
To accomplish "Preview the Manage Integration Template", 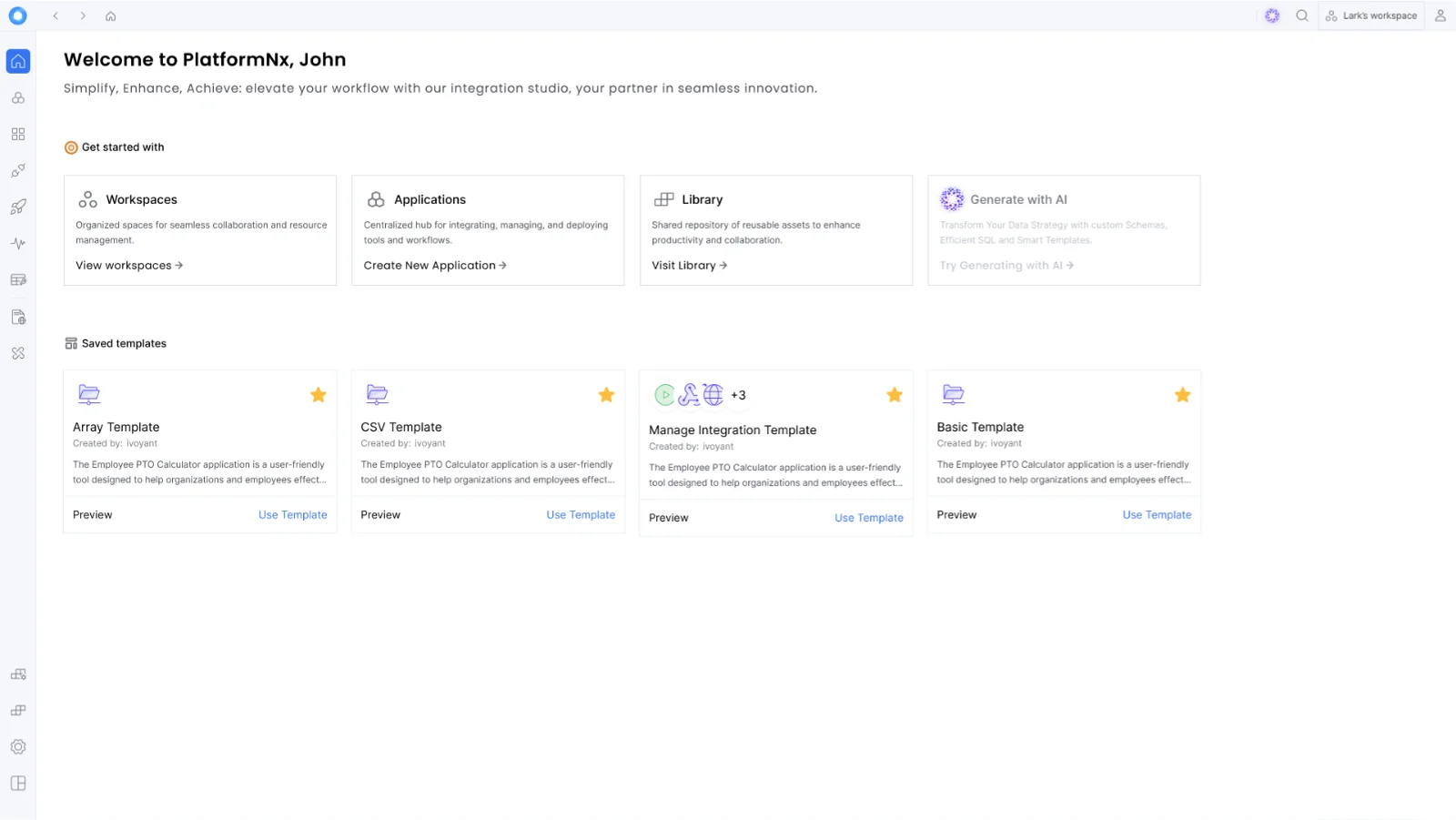I will [669, 518].
